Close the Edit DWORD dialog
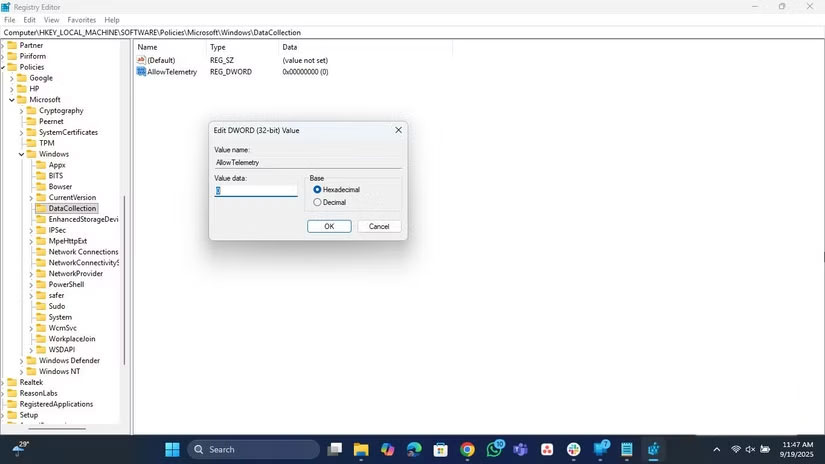The width and height of the screenshot is (825, 464). [398, 130]
